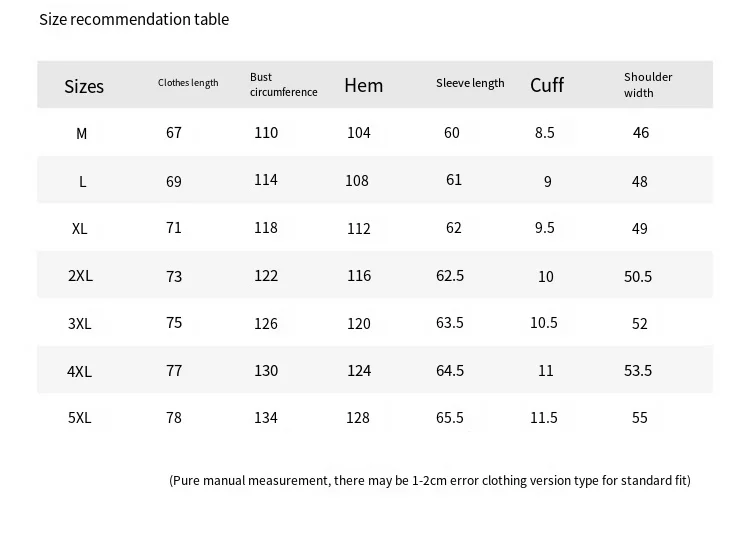
Task: Select the "Shoulder width" header
Action: [648, 85]
